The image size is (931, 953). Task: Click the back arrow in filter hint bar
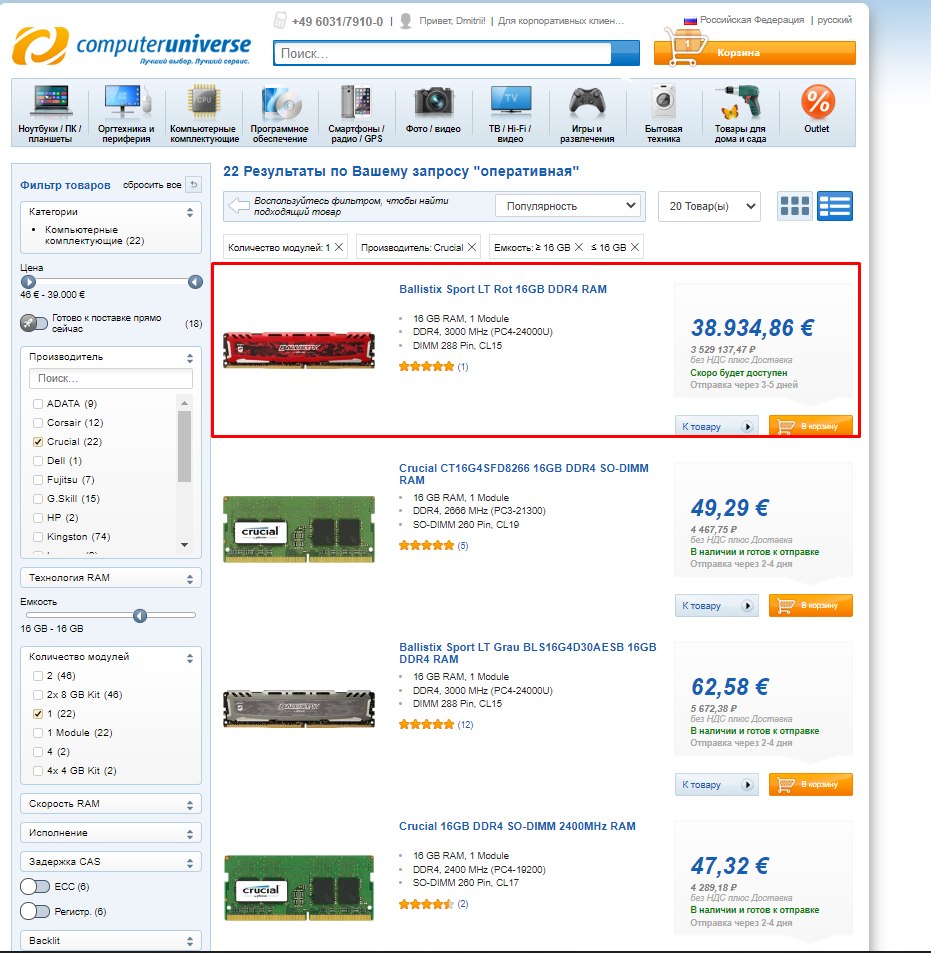[239, 205]
